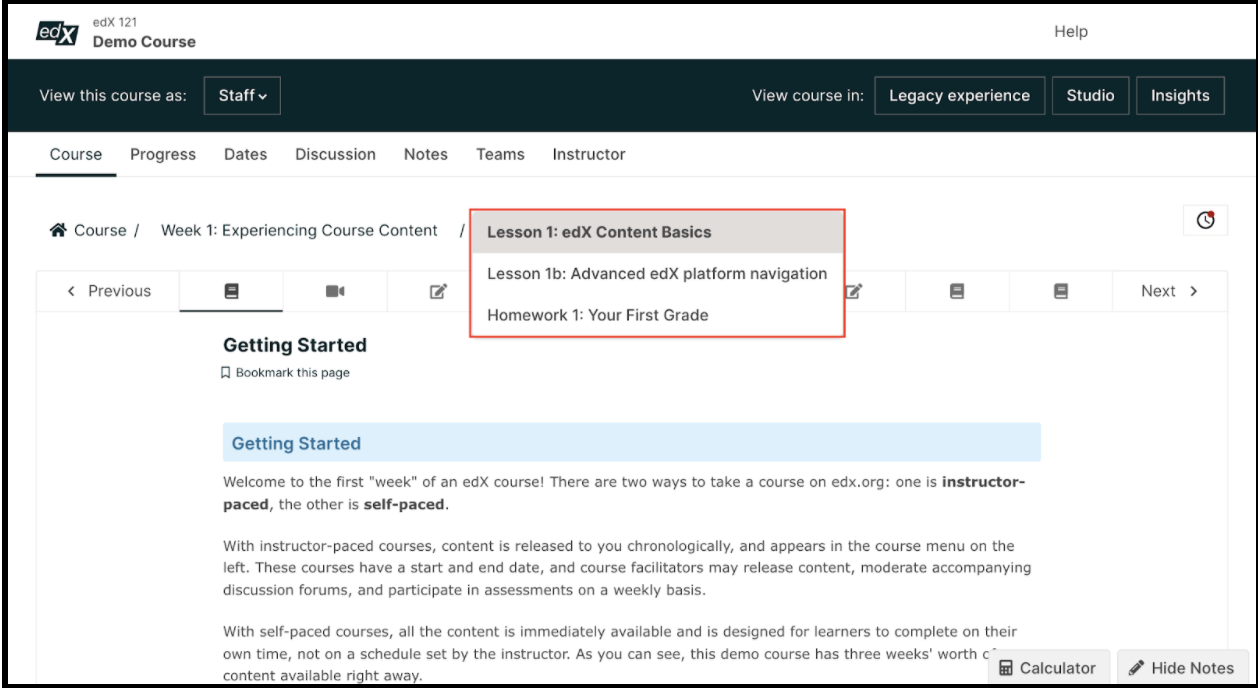Click the Help link
Image resolution: width=1258 pixels, height=688 pixels.
point(1071,32)
